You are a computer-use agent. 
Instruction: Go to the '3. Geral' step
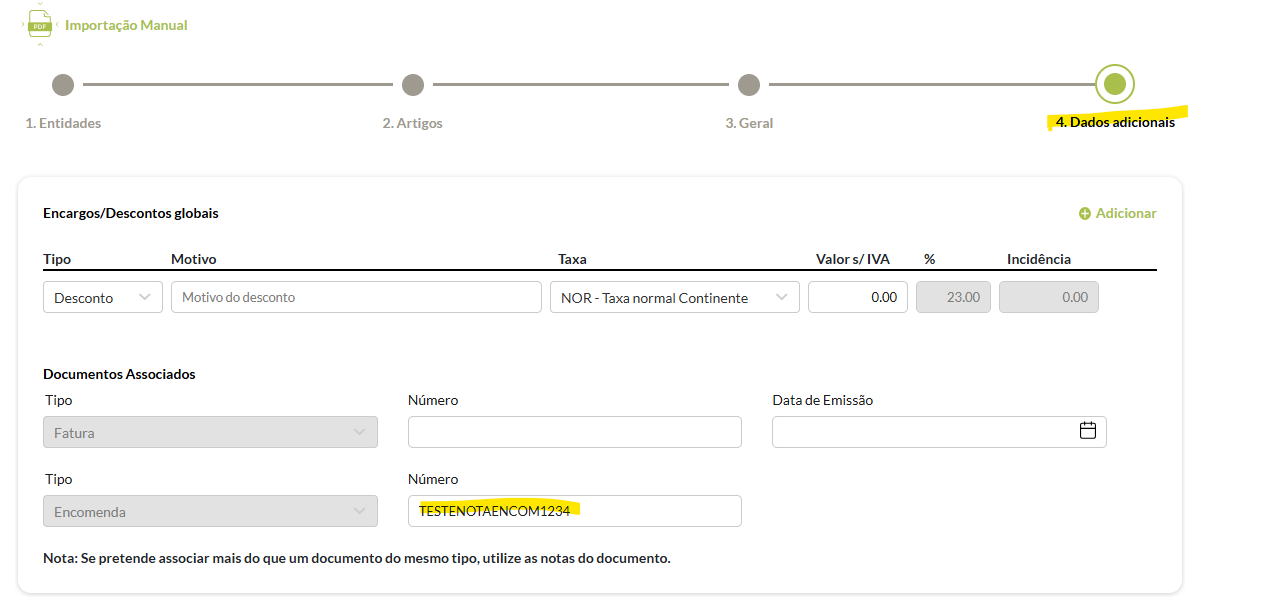coord(749,123)
